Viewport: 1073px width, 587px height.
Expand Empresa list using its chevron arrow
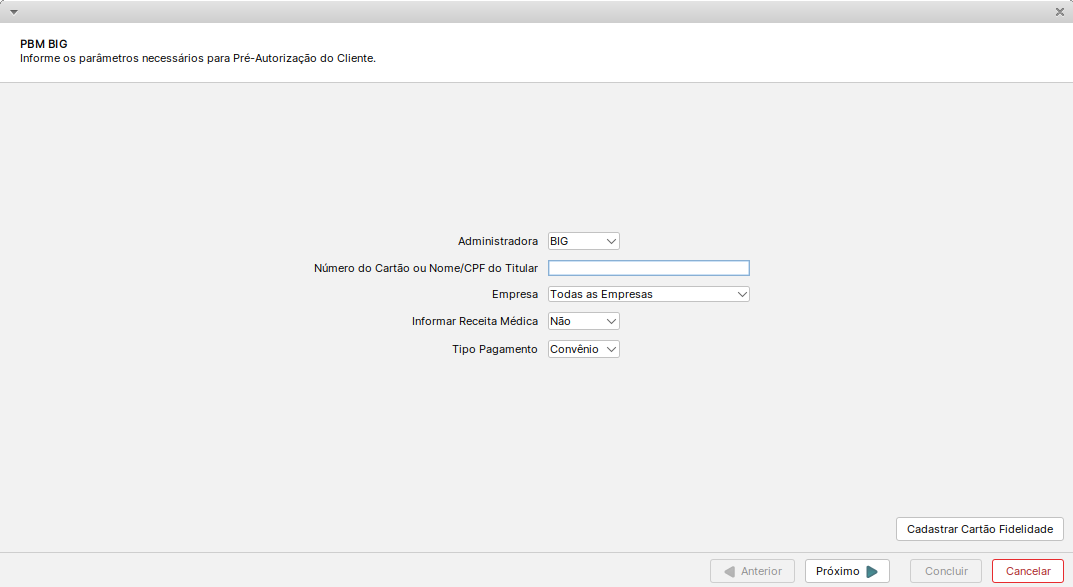(x=742, y=294)
